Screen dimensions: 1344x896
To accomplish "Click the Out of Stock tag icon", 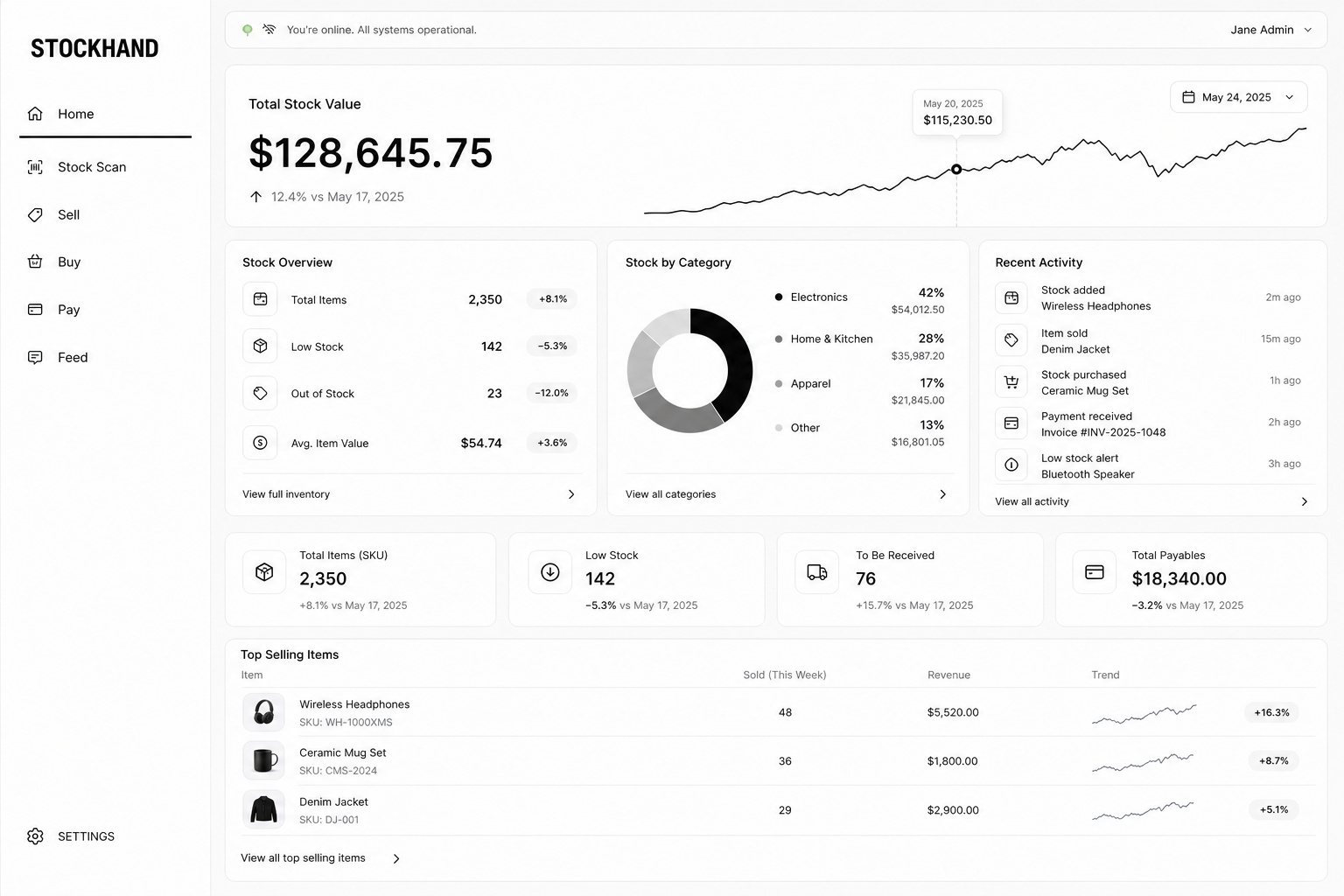I will click(x=260, y=394).
